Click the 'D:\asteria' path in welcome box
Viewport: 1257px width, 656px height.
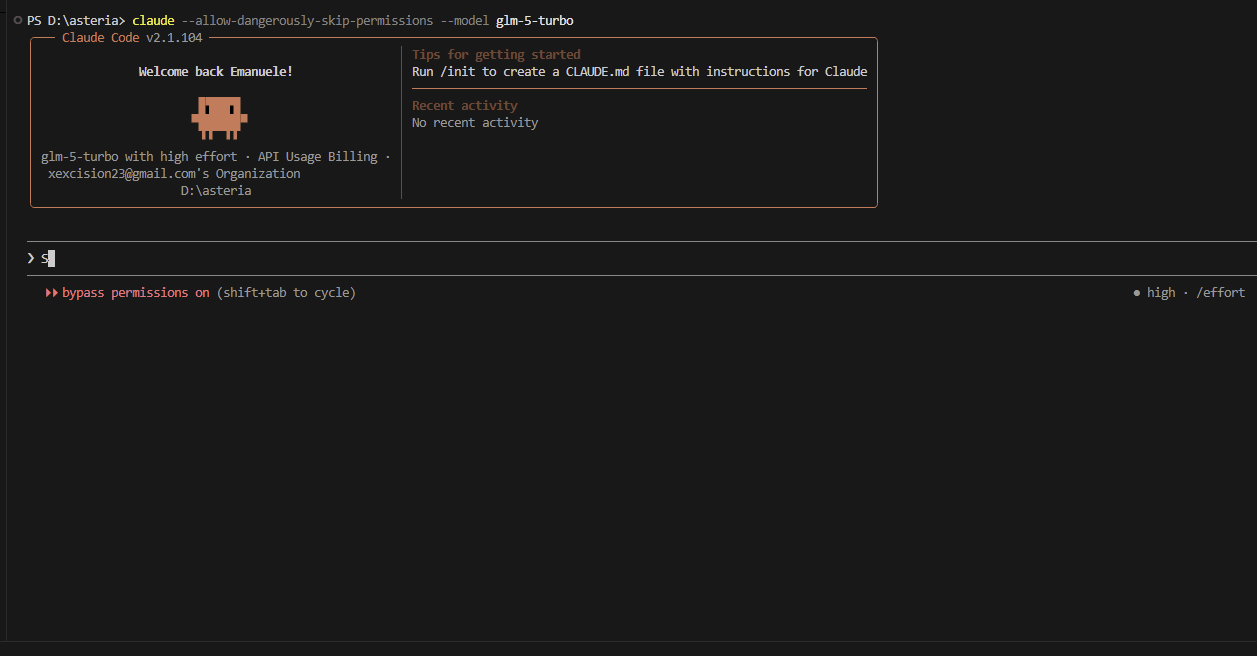216,191
